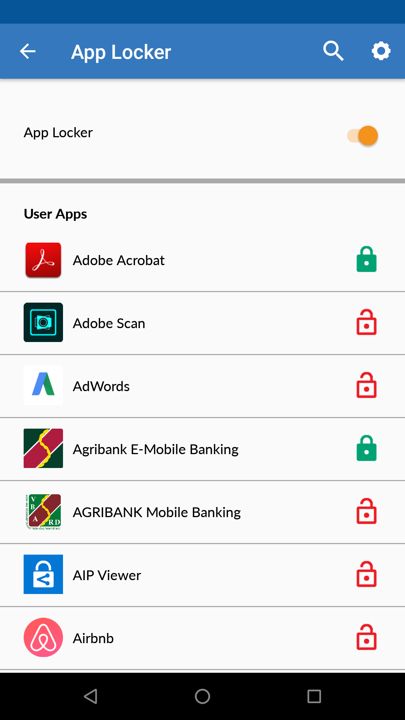This screenshot has width=405, height=720.
Task: Tap the AdWords app icon
Action: [x=43, y=385]
